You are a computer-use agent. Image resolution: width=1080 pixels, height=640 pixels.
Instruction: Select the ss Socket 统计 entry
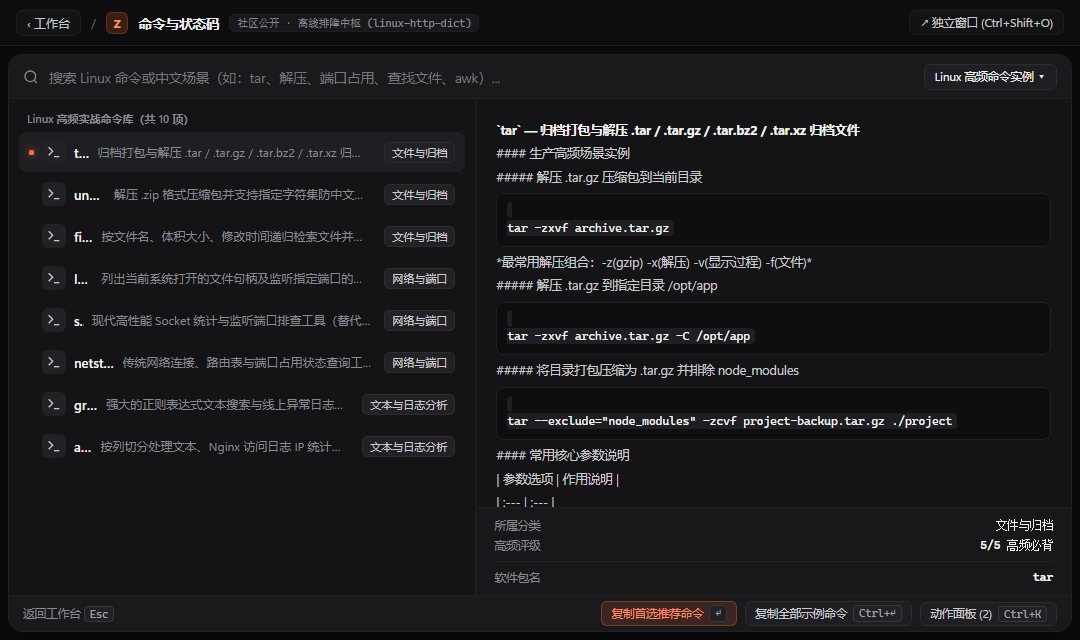coord(242,320)
